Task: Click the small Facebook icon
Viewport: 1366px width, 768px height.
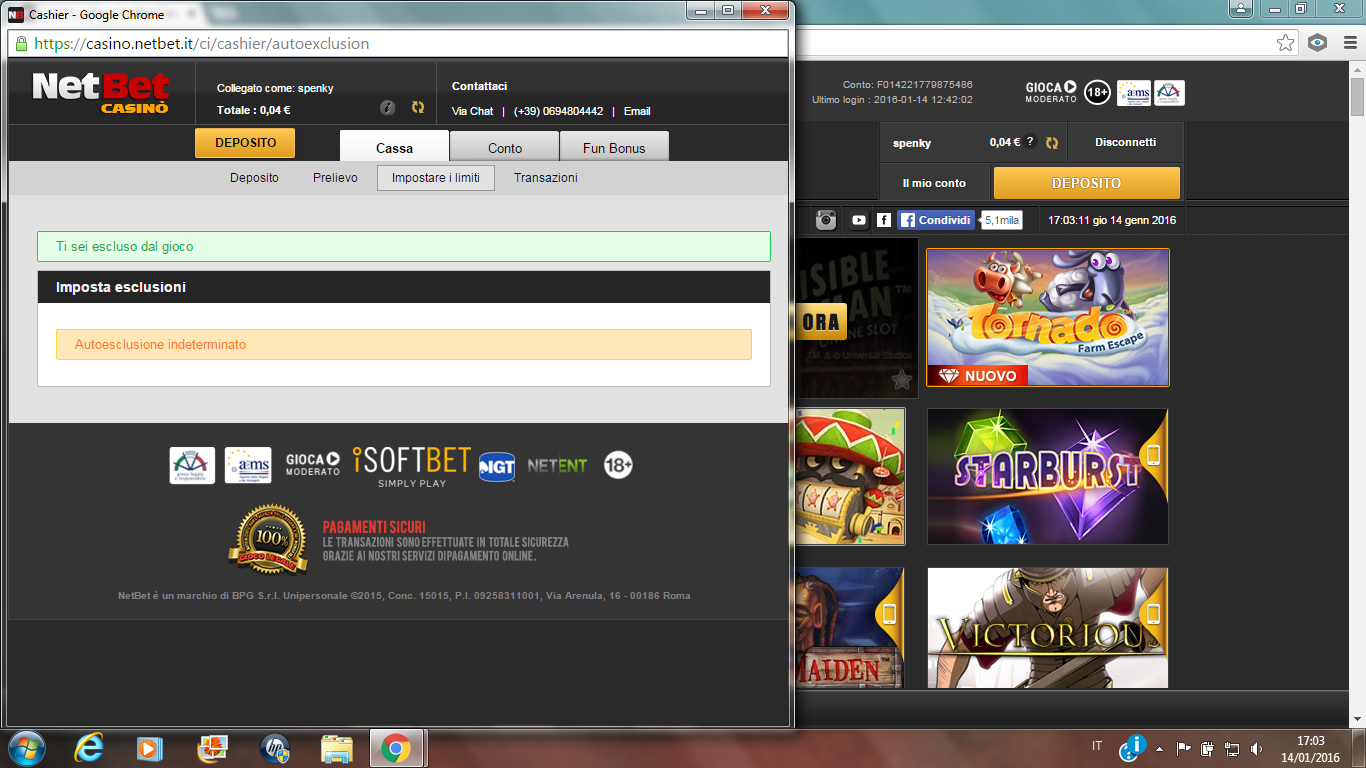Action: coord(884,220)
